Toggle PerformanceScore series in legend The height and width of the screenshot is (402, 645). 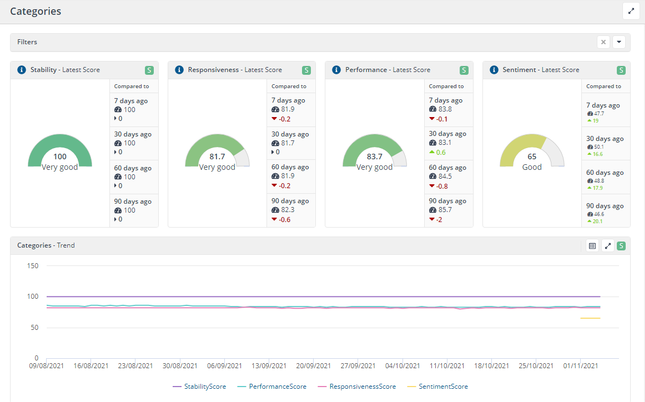point(276,386)
